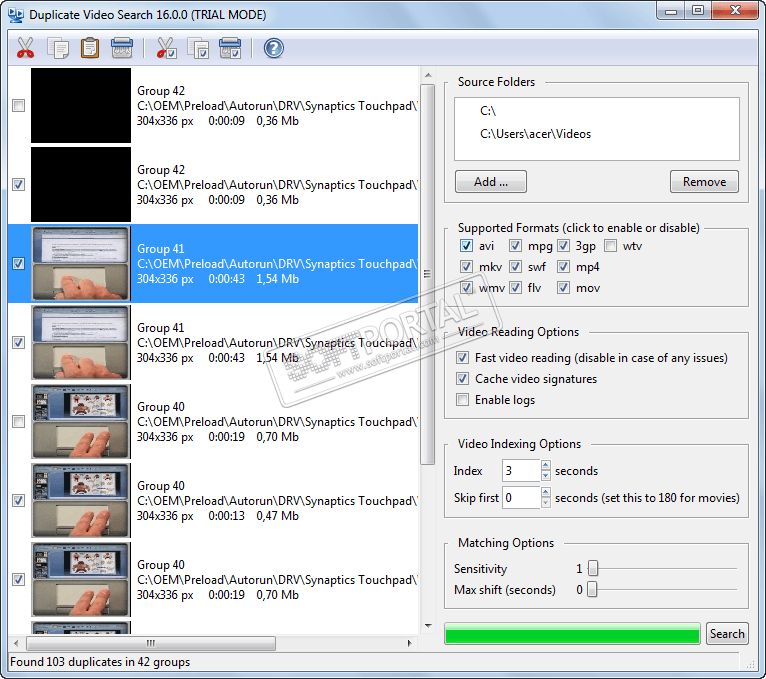The image size is (766, 679).
Task: Click the green search progress bar
Action: point(572,634)
